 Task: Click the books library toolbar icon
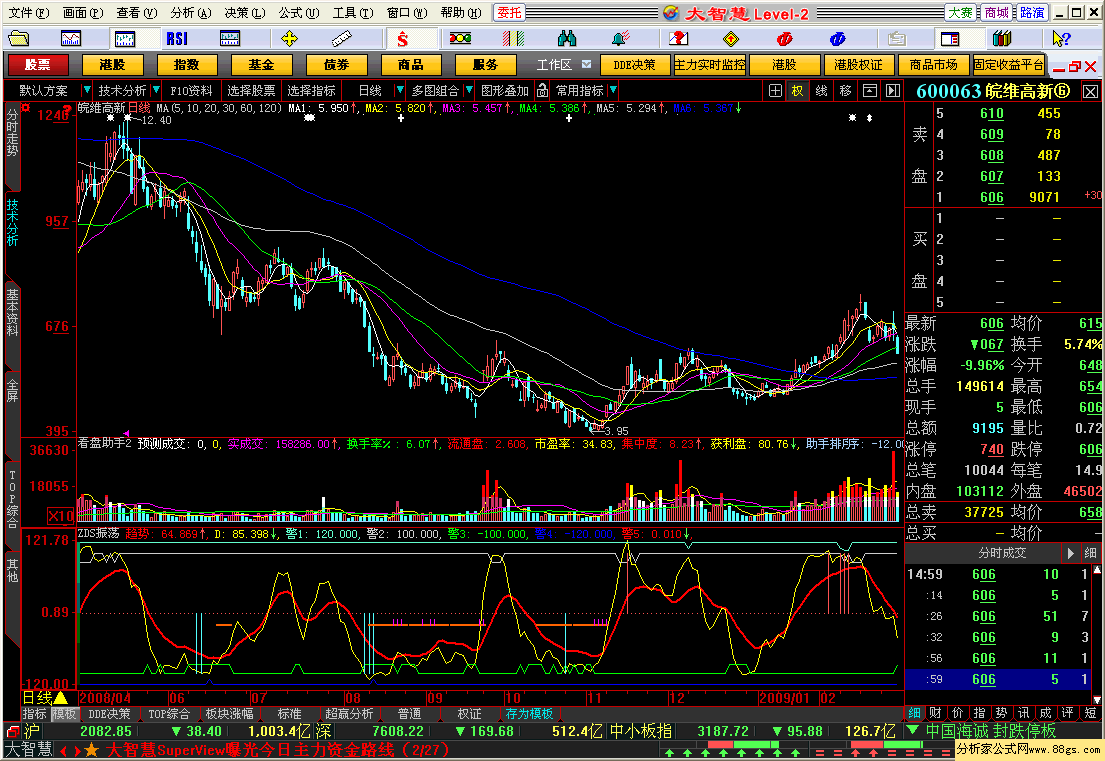pyautogui.click(x=1001, y=38)
